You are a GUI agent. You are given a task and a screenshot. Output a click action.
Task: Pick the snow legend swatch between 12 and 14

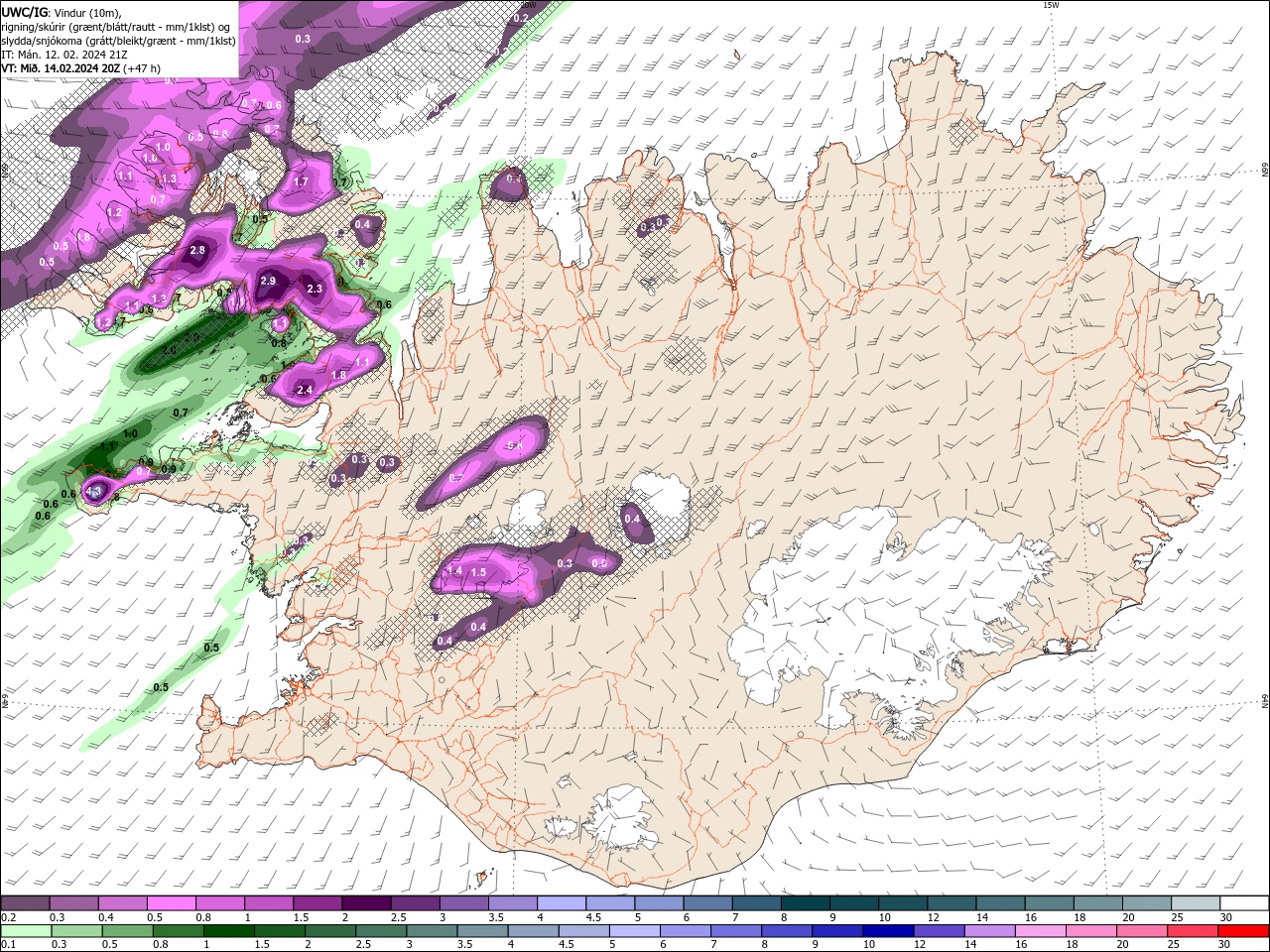[x=951, y=903]
